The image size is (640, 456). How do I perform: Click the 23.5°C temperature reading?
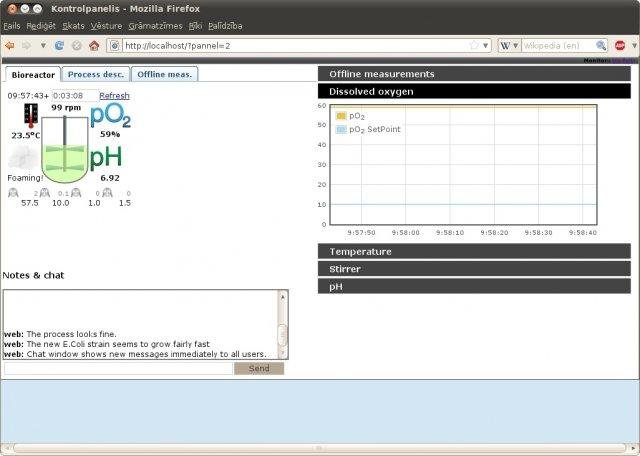[26, 136]
